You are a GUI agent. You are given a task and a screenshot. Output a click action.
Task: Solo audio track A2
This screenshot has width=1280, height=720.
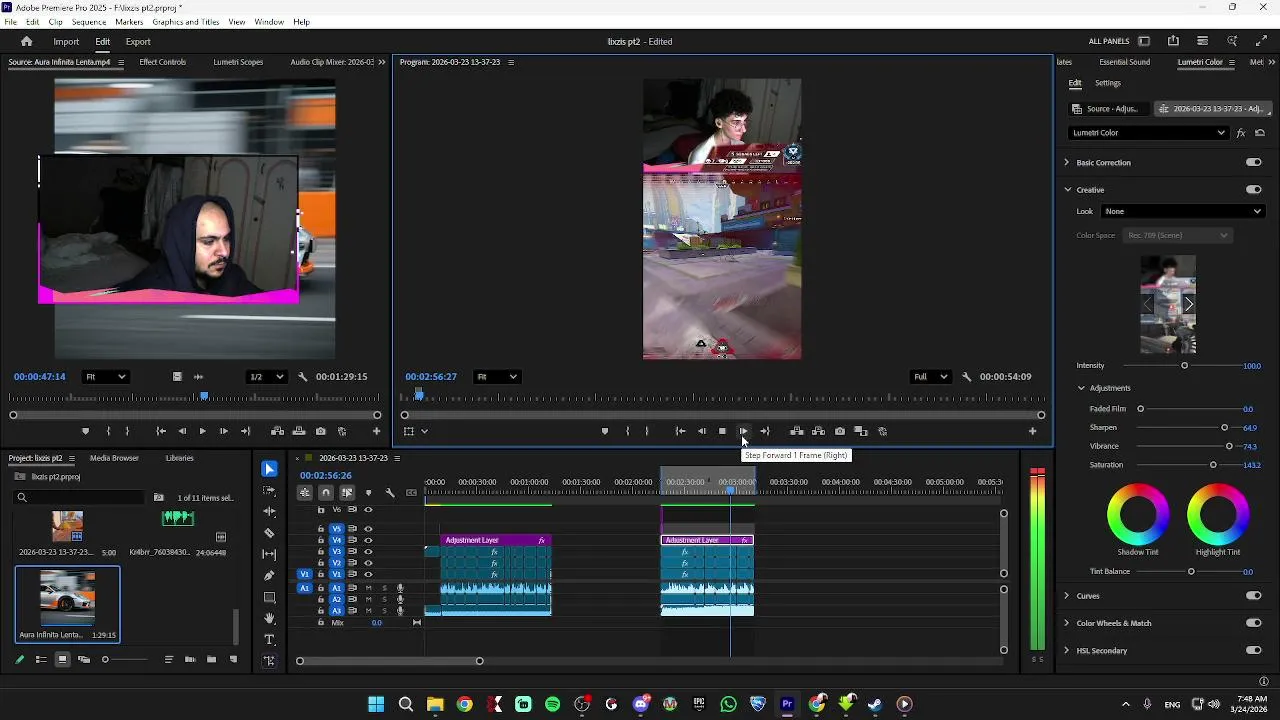pos(384,599)
